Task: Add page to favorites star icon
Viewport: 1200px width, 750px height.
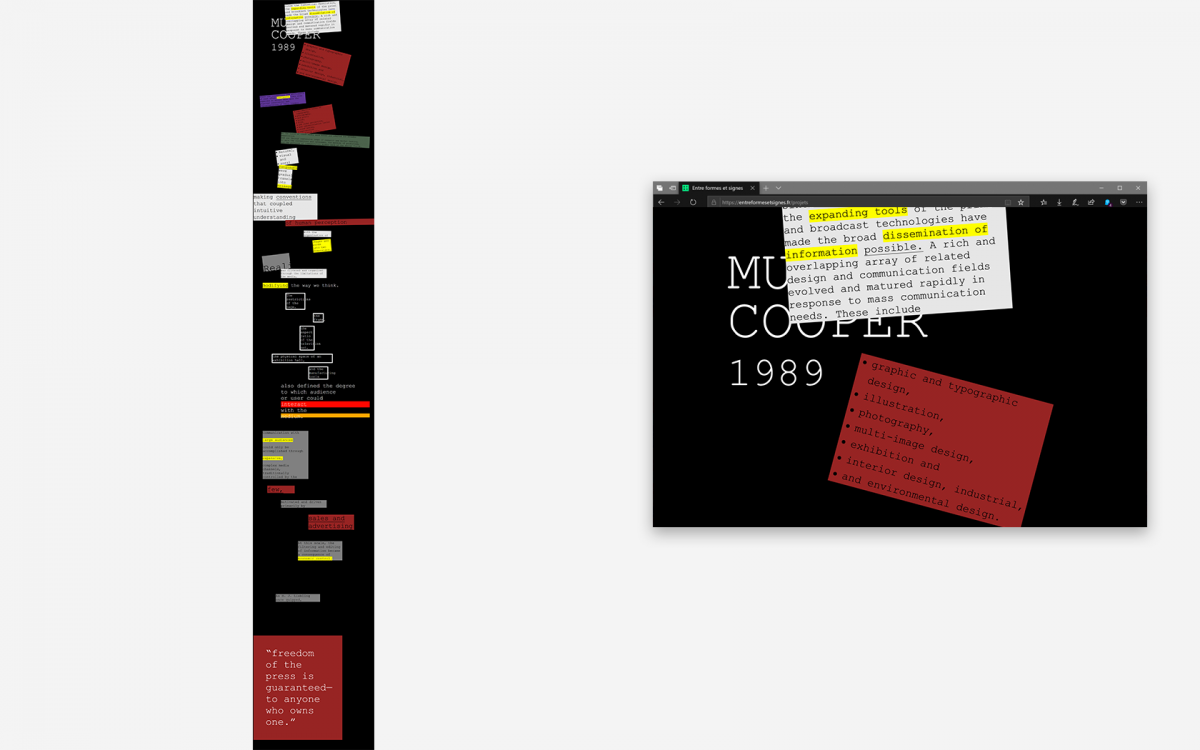Action: tap(1021, 202)
